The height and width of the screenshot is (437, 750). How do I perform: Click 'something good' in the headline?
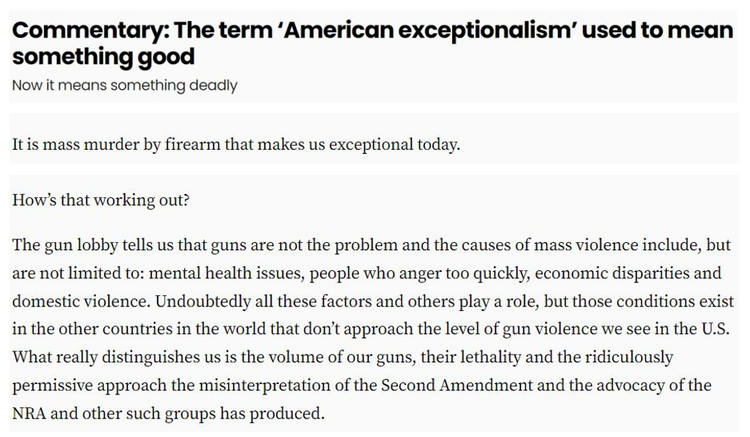tap(103, 56)
